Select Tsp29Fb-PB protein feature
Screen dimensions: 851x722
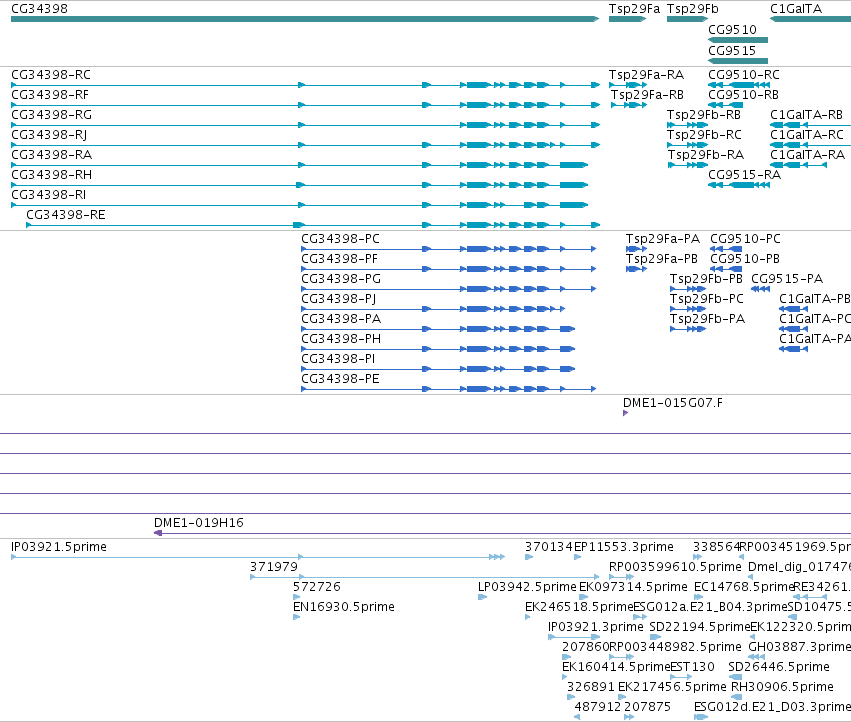click(688, 289)
